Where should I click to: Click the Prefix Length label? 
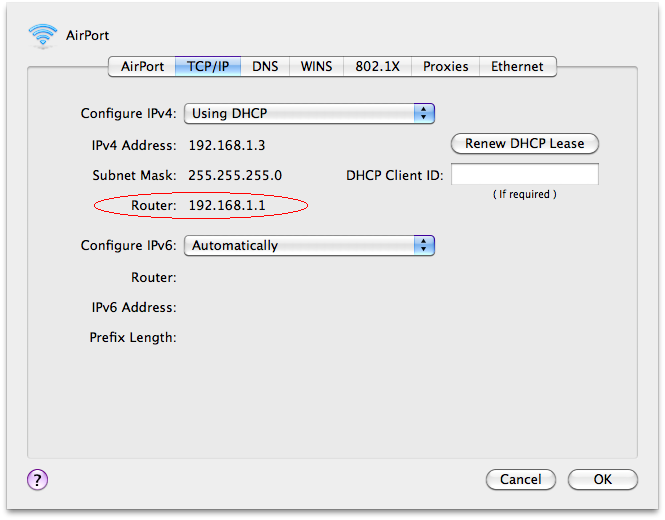pyautogui.click(x=133, y=338)
